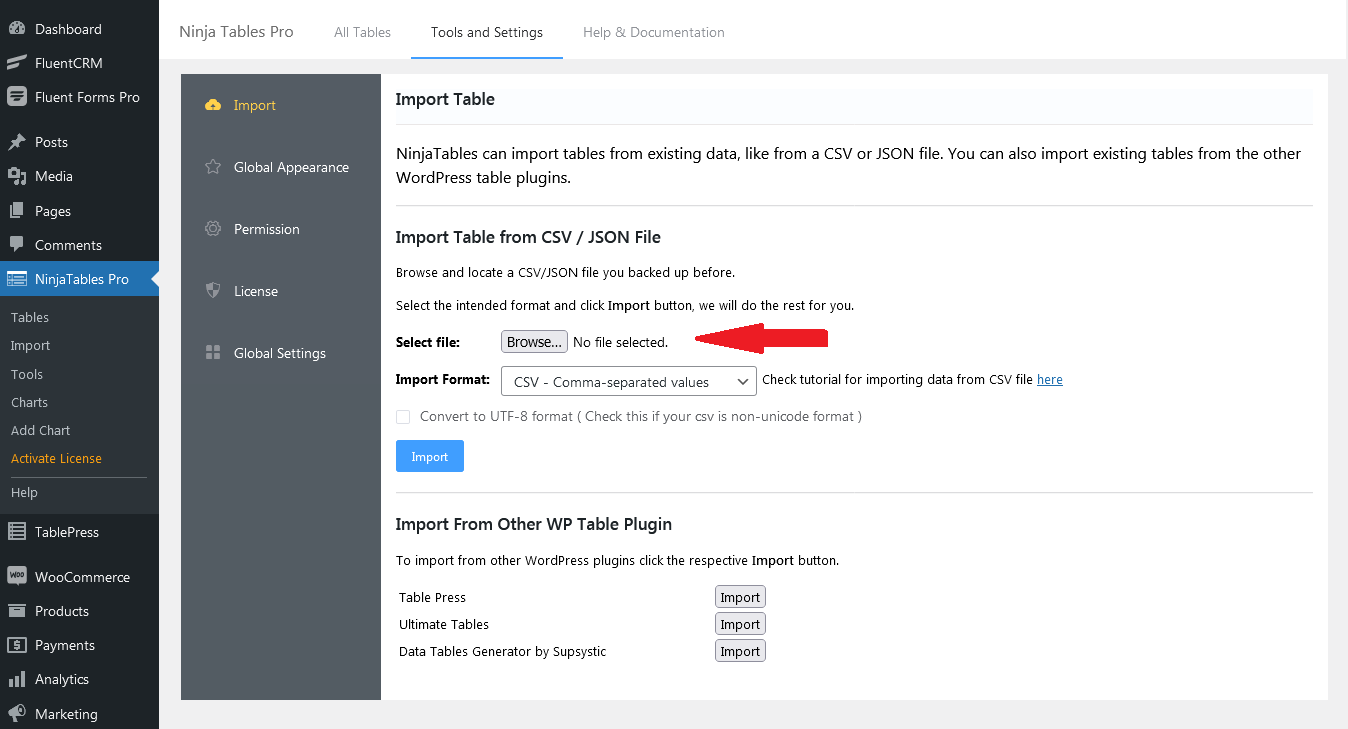
Task: Select the Global Appearance star icon
Action: coord(212,167)
